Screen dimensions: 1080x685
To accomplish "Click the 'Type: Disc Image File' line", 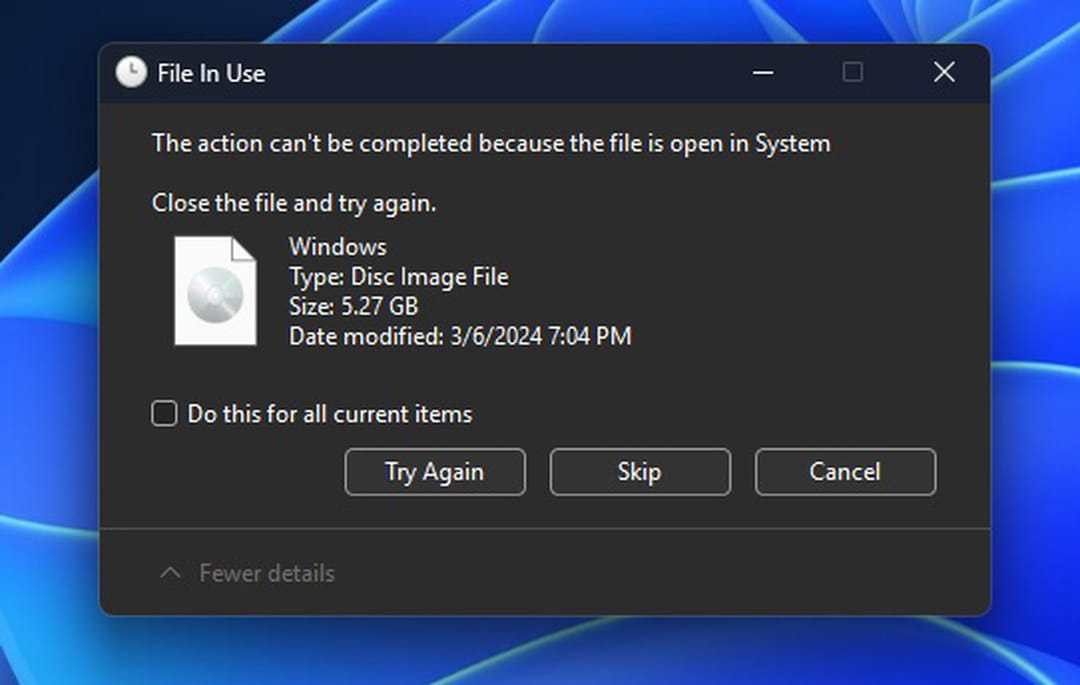I will point(398,276).
